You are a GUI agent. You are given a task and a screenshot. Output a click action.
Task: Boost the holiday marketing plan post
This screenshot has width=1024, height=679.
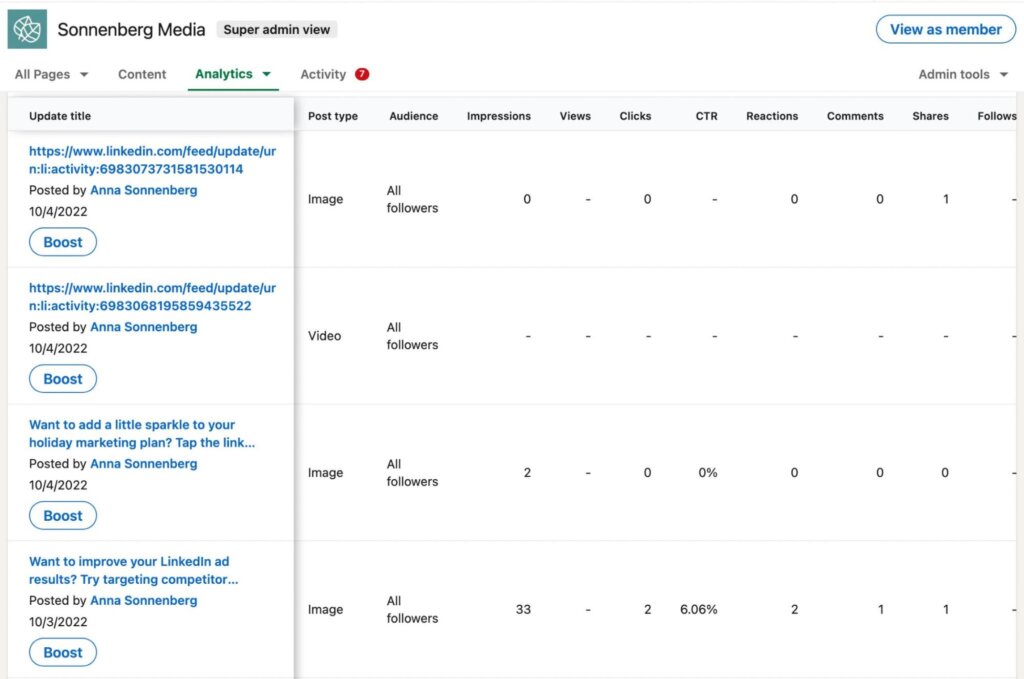click(63, 516)
